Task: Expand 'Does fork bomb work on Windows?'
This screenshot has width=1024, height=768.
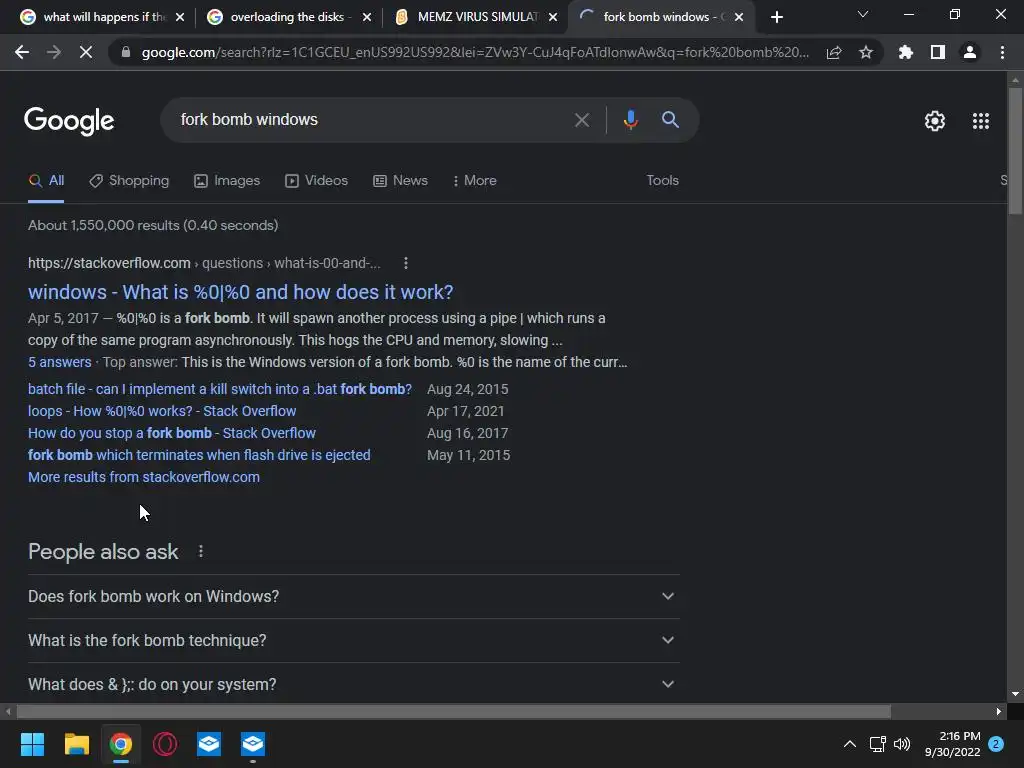Action: coord(353,596)
